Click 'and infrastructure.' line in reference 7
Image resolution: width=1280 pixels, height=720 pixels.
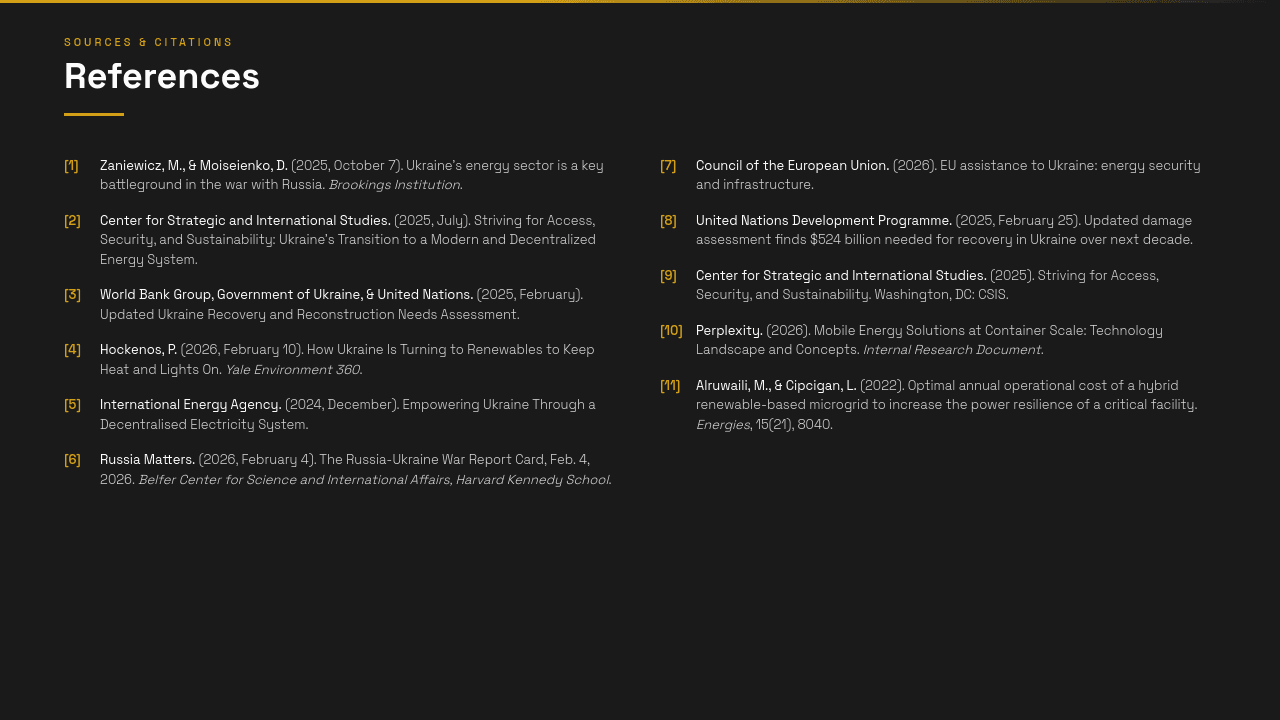(755, 185)
